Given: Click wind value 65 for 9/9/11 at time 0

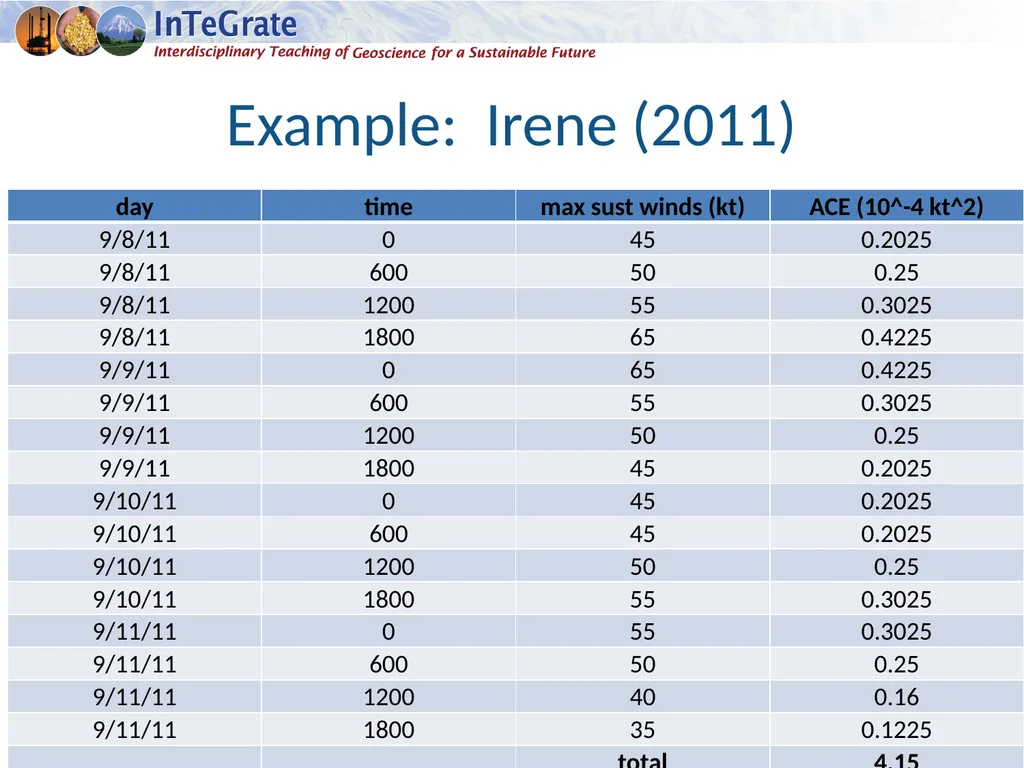Looking at the screenshot, I should pos(643,370).
